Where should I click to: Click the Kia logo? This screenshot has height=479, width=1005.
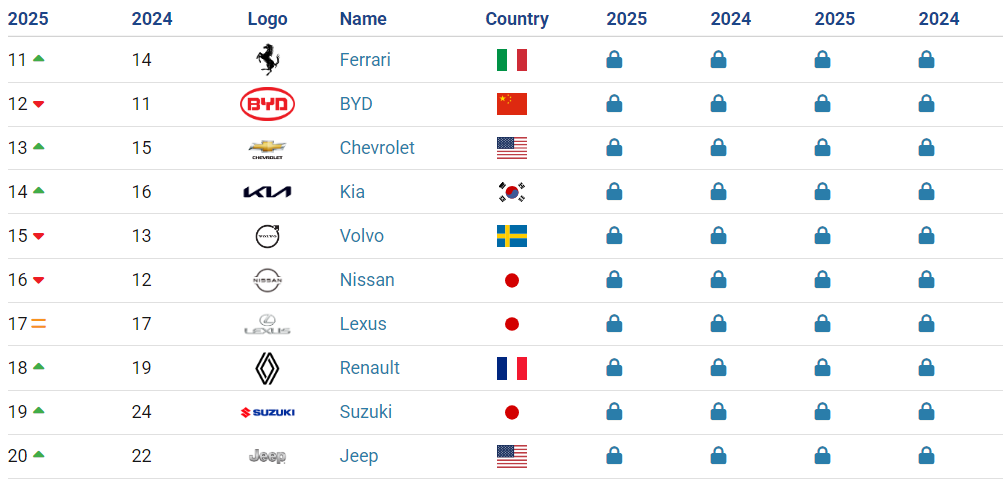coord(267,192)
